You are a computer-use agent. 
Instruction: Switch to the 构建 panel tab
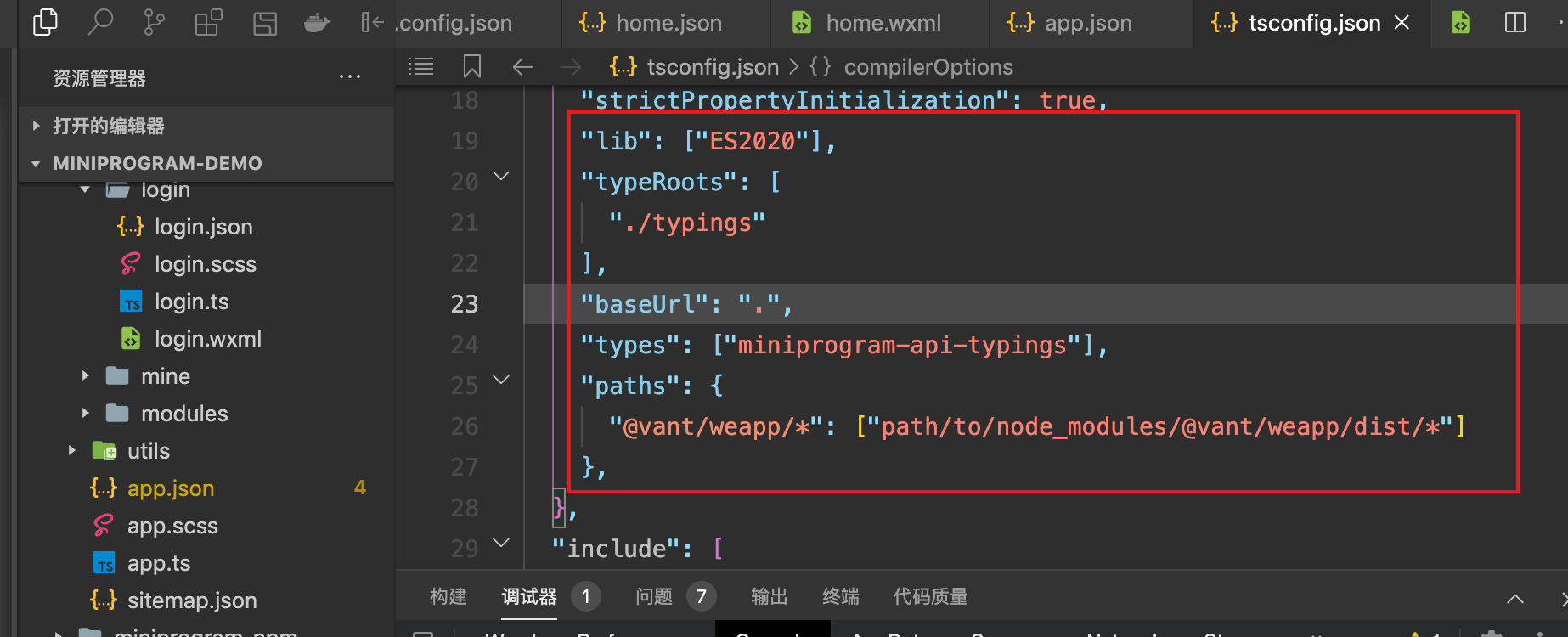click(x=448, y=597)
